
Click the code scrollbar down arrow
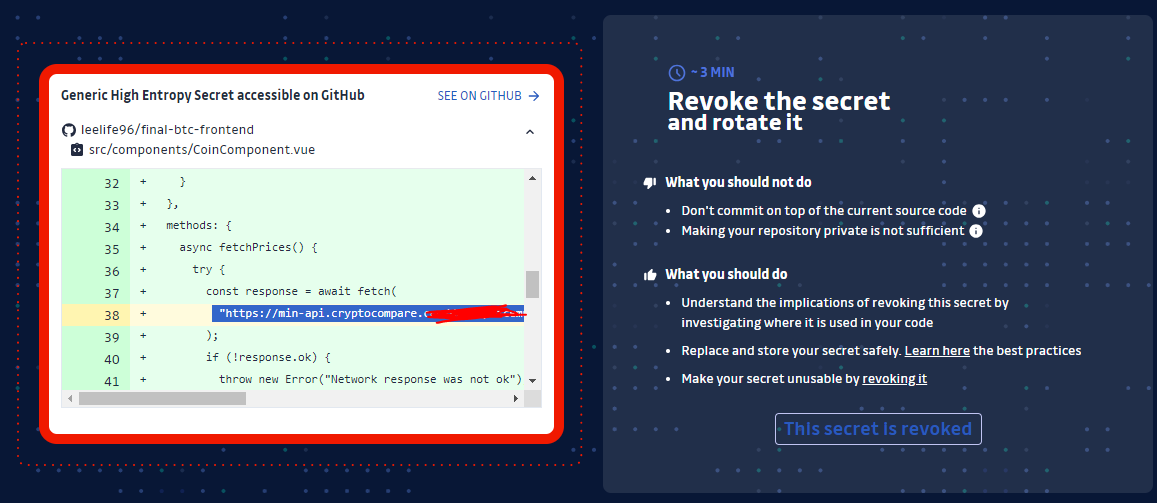pyautogui.click(x=532, y=381)
